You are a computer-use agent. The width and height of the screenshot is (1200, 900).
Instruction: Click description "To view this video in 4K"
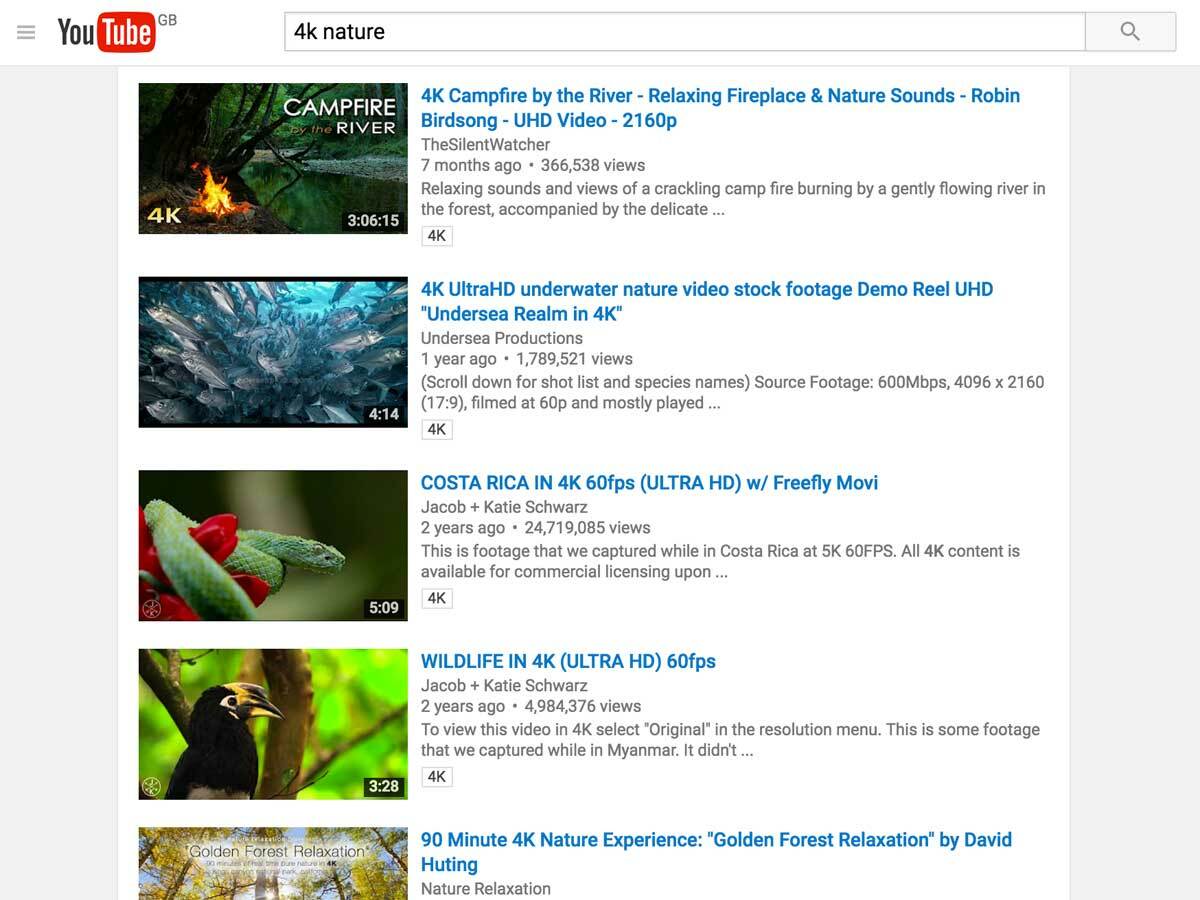click(x=730, y=740)
